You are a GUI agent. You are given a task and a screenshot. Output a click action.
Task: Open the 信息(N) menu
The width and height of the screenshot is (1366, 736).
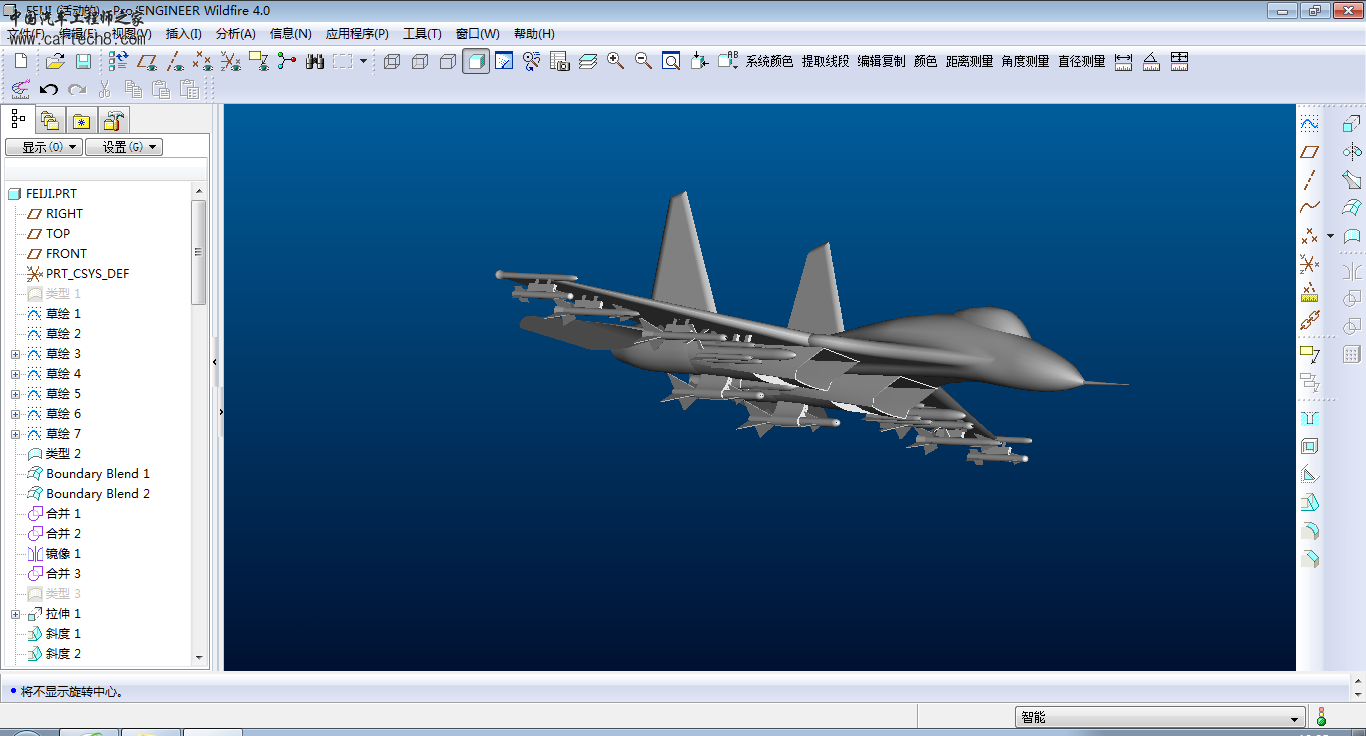291,34
